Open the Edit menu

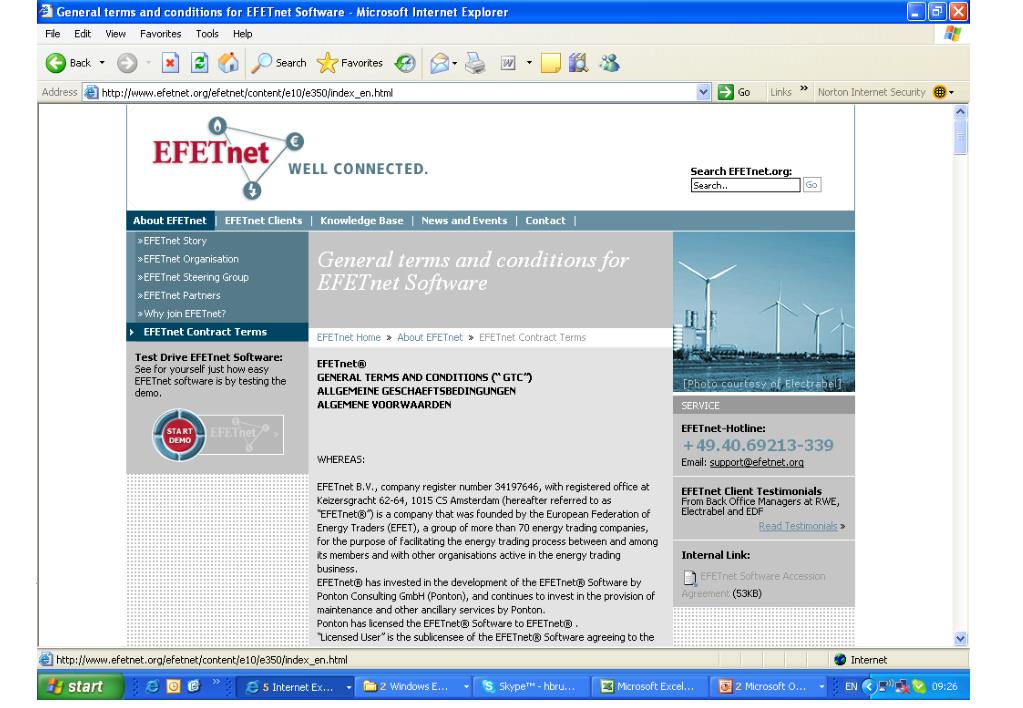(x=82, y=34)
